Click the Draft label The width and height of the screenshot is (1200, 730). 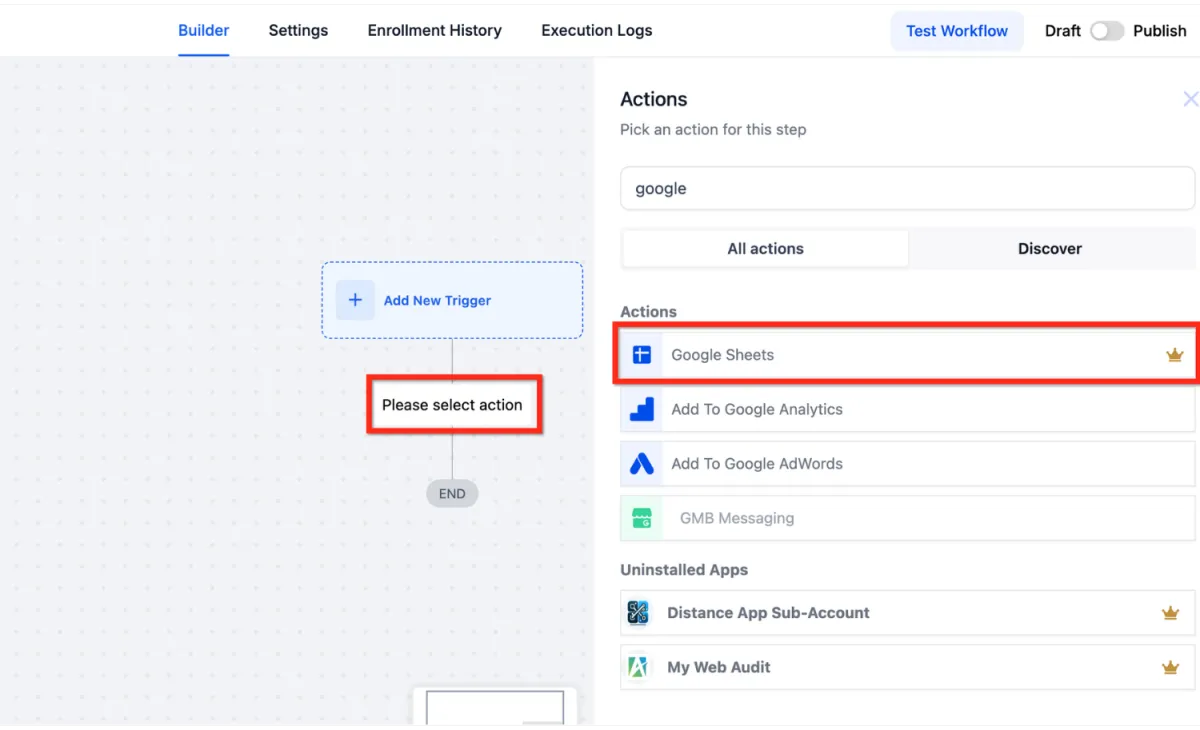point(1062,31)
